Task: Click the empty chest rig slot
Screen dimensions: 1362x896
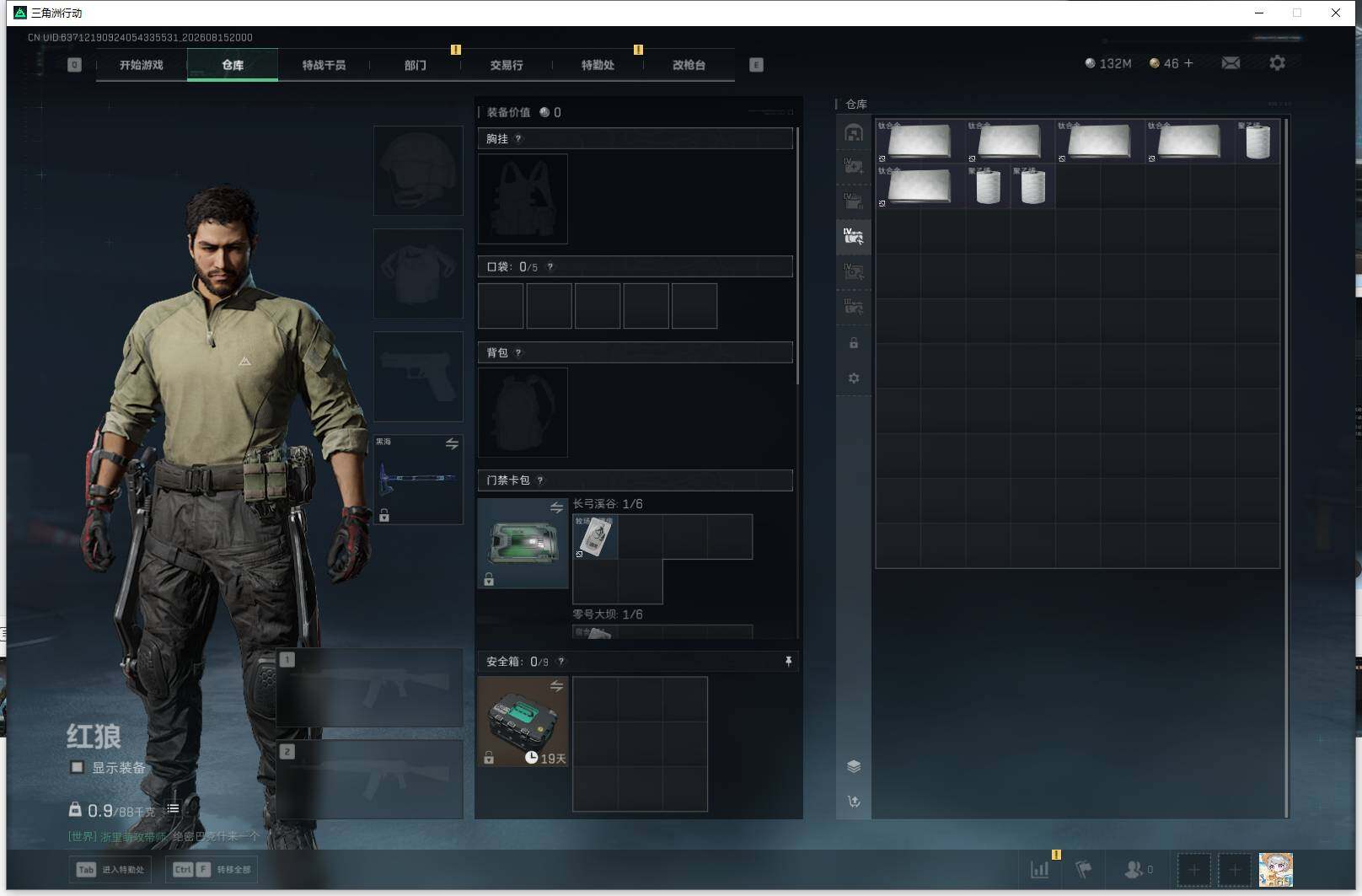Action: [x=523, y=199]
